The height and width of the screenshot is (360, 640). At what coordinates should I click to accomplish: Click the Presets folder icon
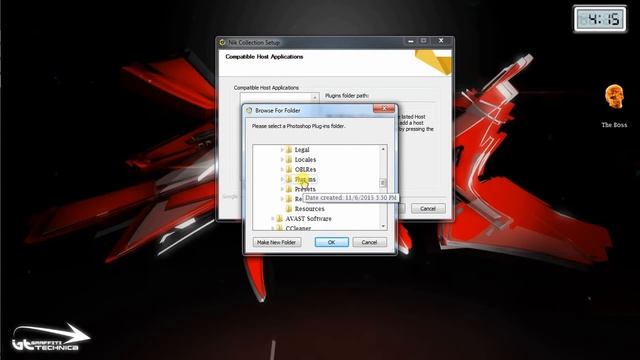[289, 189]
